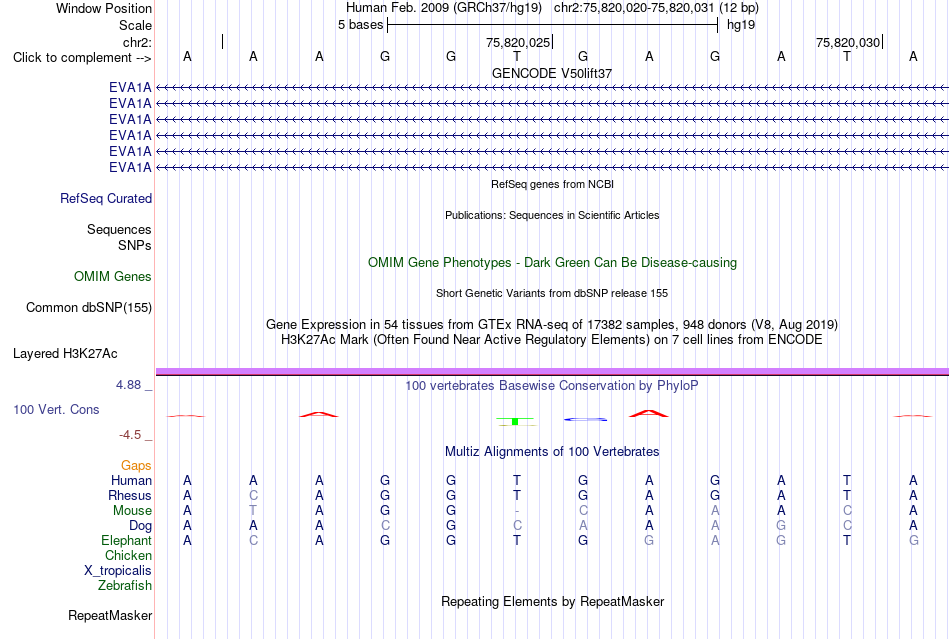Click 'Click to complement -->' to flip the bases
950x639 pixels.
[82, 58]
